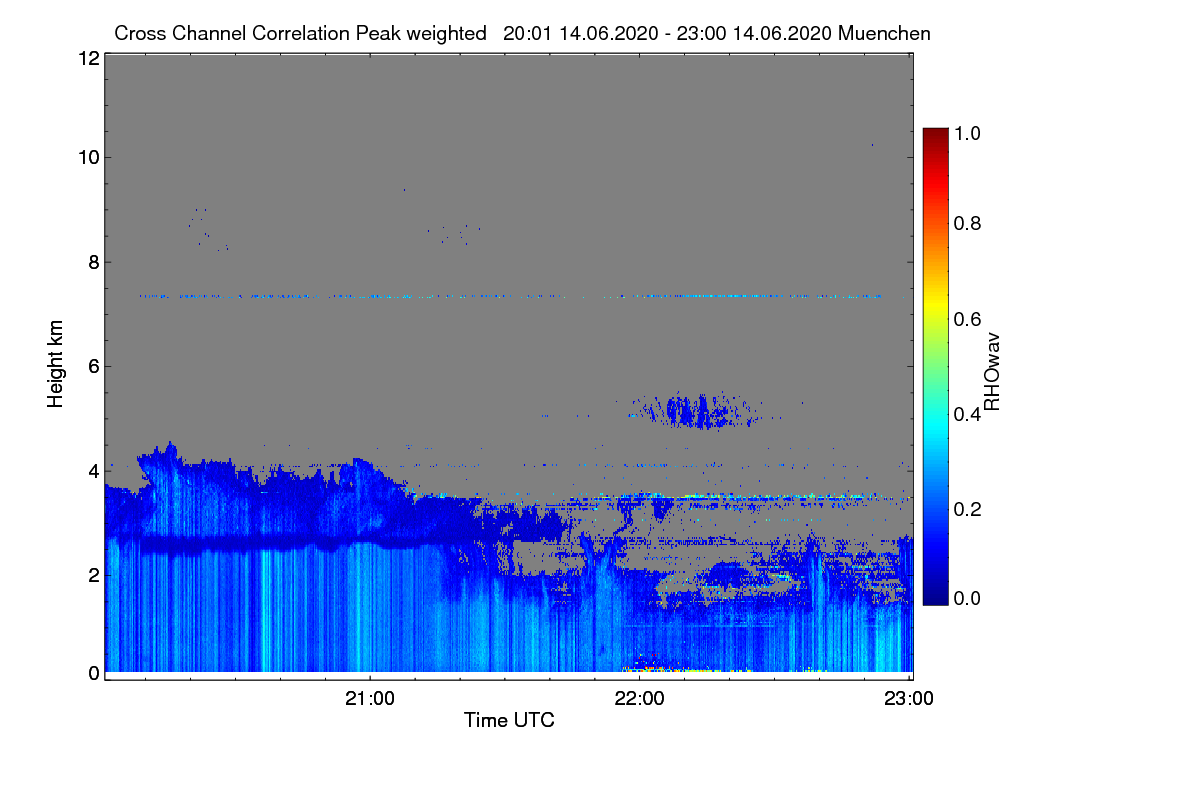Click the 21:00 time tick label
Viewport: 1200px width, 800px height.
(x=371, y=697)
